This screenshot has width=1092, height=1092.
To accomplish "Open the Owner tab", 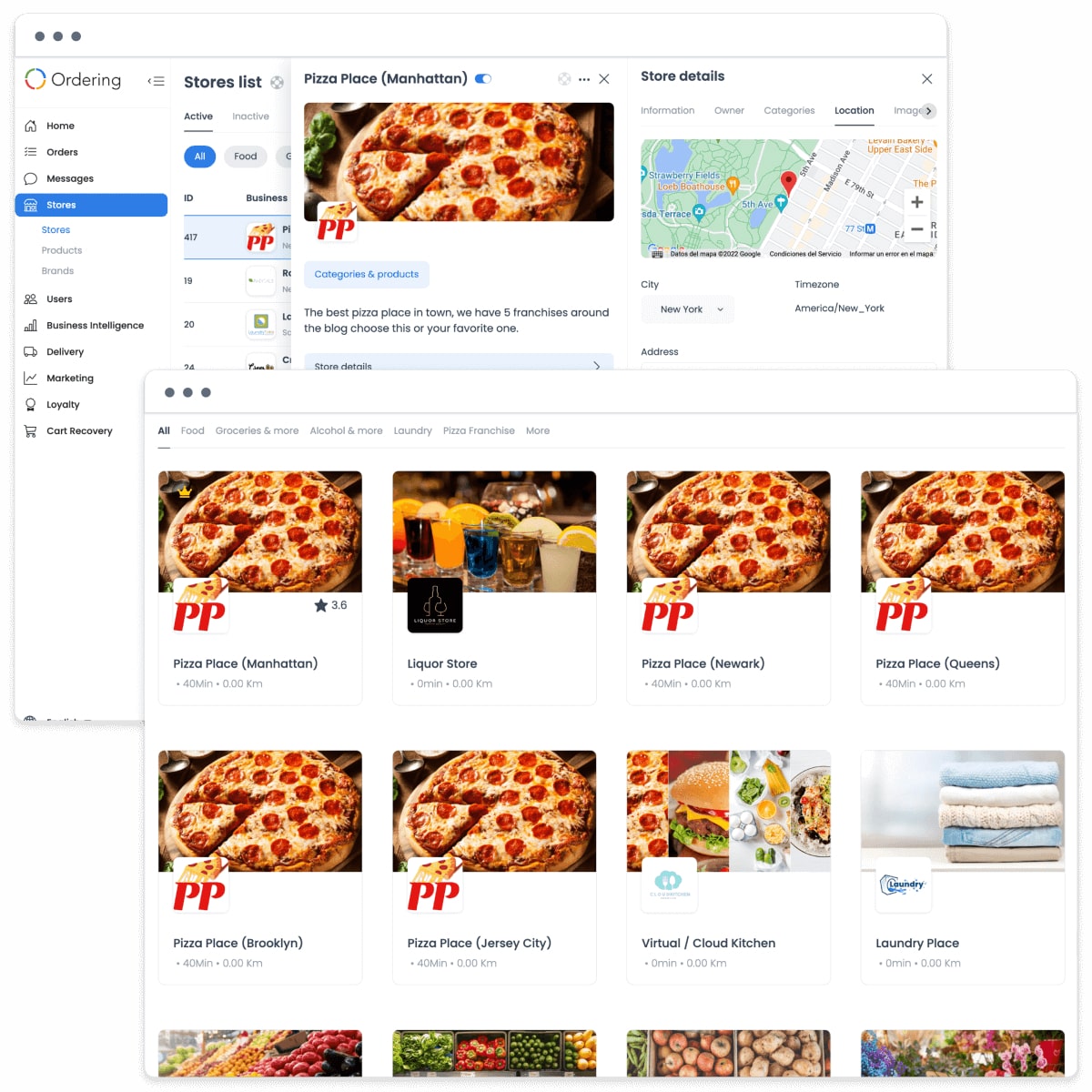I will point(729,111).
